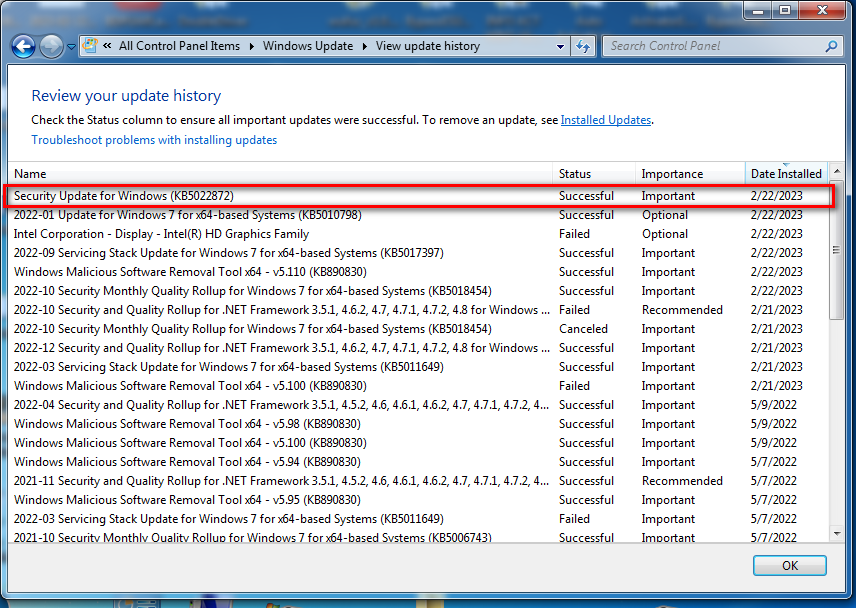
Task: Select Successful Removal Tool v5.100 dated 5/9/2022
Action: (x=419, y=443)
